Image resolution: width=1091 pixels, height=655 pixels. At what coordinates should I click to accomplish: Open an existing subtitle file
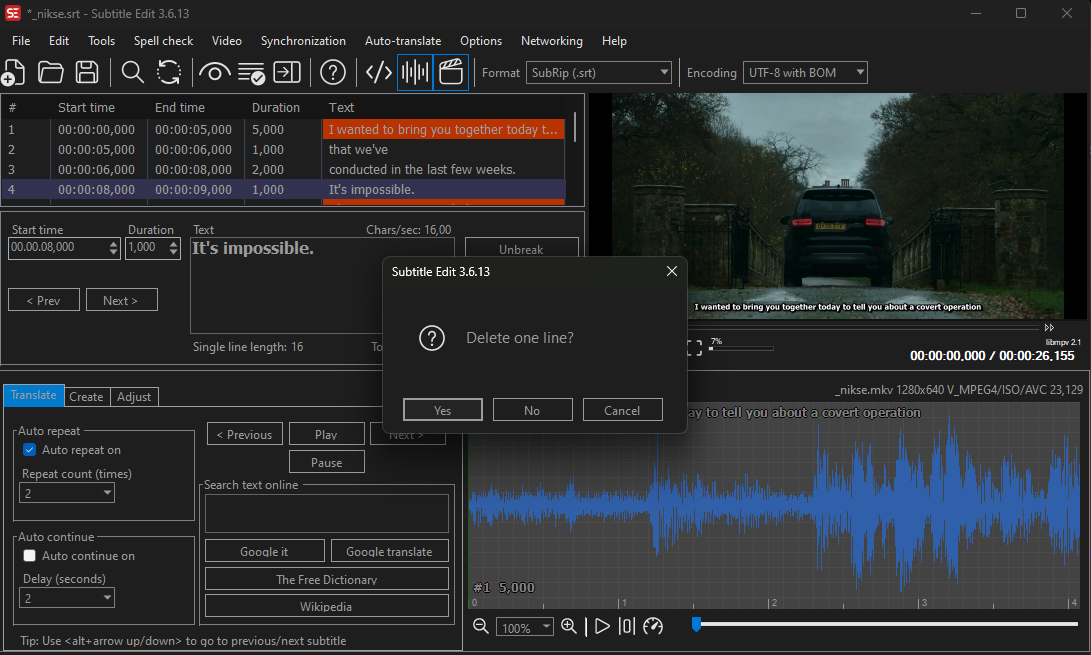[51, 72]
